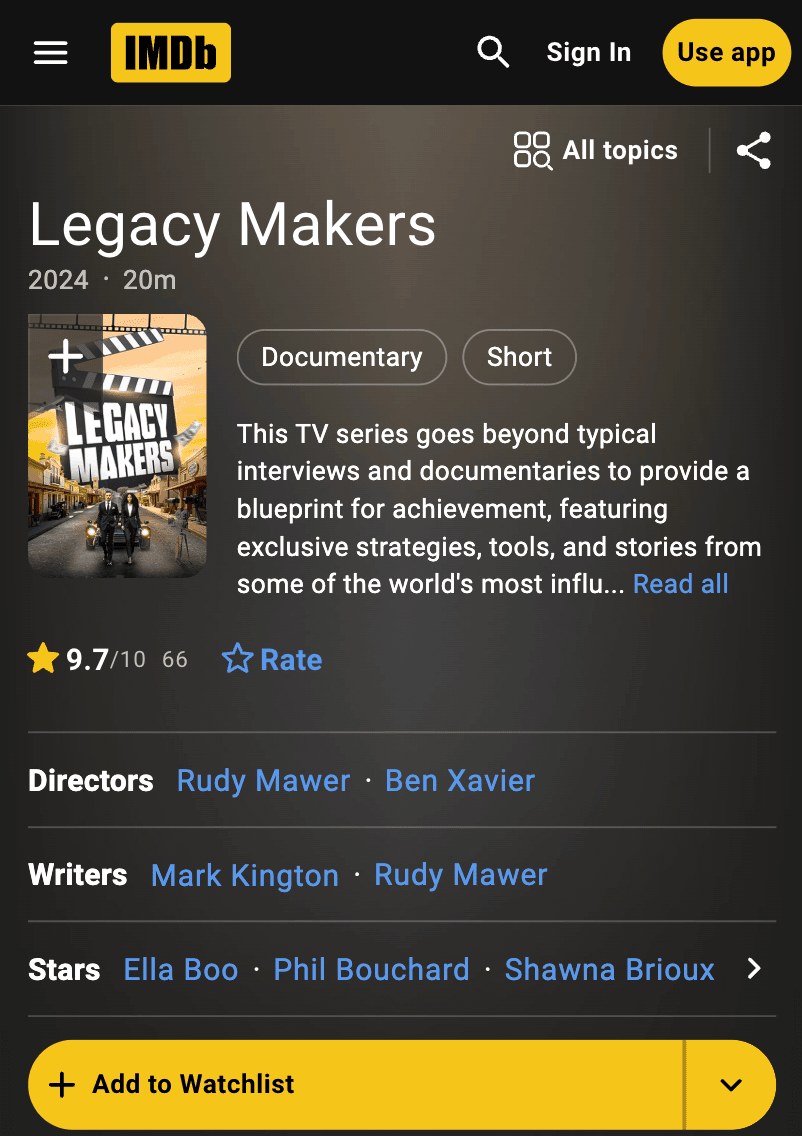Open star Shawna Brioux's page
The image size is (802, 1136).
[x=609, y=969]
